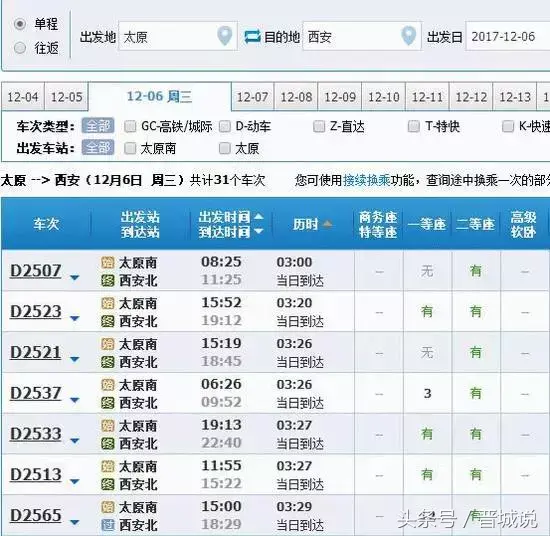Check the GC-高铁/城际 train type box
Viewport: 550px width, 536px height.
(130, 126)
